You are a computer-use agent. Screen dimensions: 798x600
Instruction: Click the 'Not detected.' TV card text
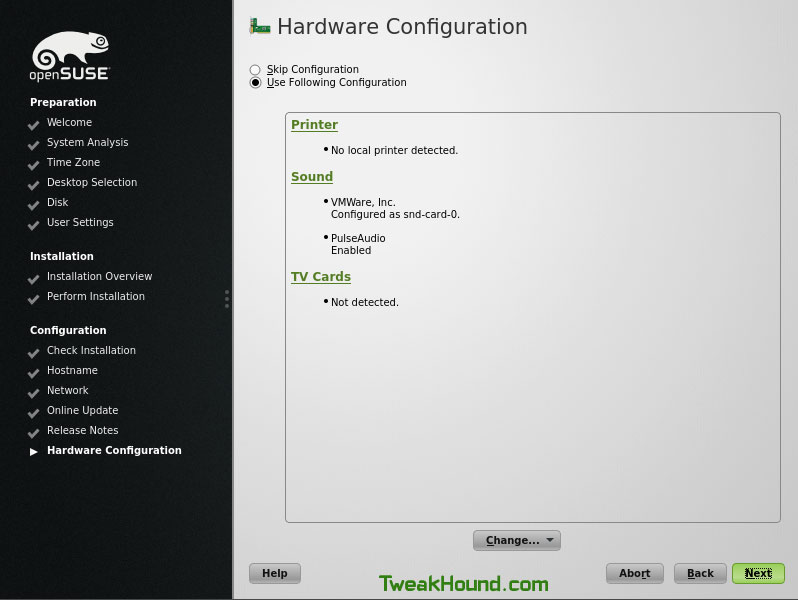tap(365, 302)
